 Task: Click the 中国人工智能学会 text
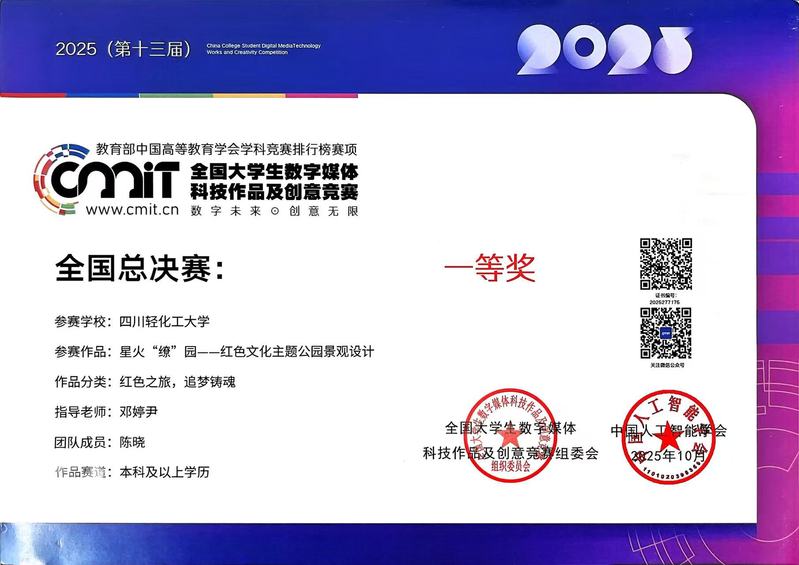click(x=669, y=431)
